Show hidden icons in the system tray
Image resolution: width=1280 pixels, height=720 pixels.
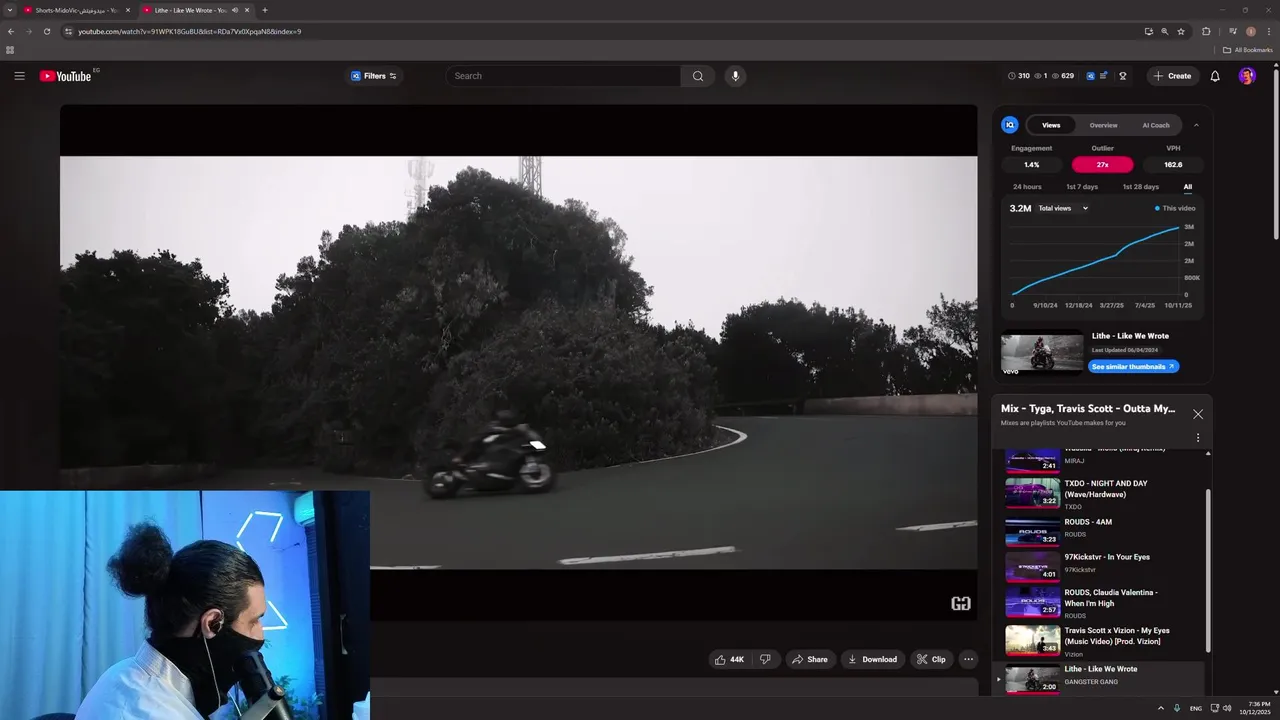1161,708
